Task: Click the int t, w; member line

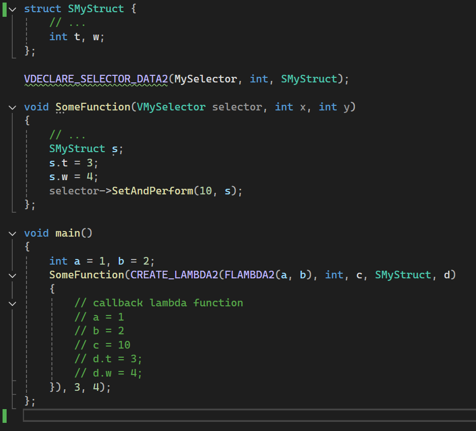Action: tap(77, 37)
